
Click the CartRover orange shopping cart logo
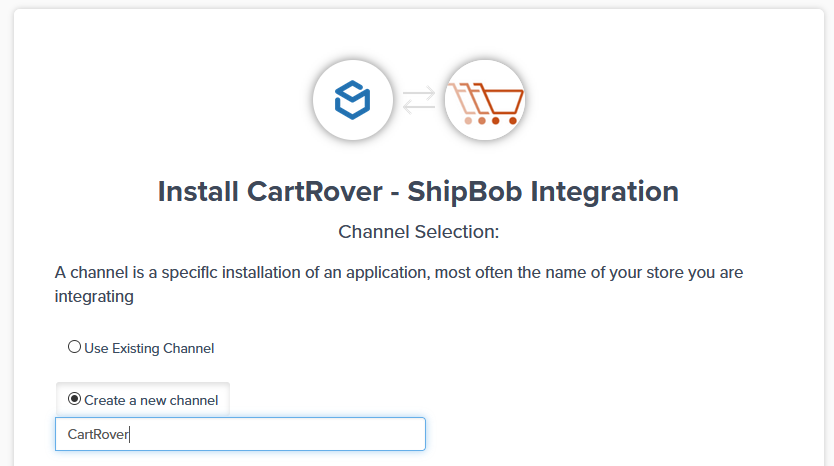click(x=485, y=100)
